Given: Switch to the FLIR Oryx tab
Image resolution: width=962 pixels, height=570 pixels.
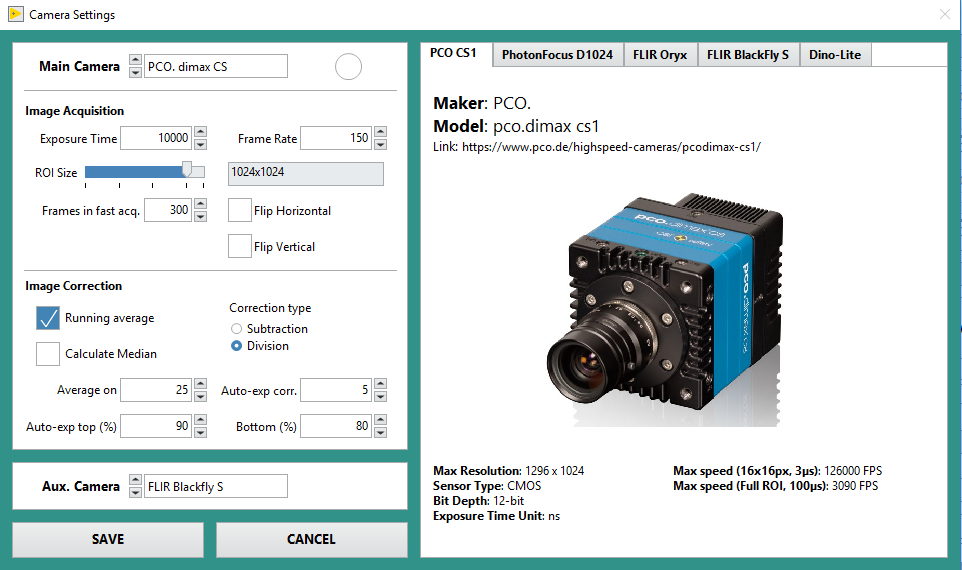Looking at the screenshot, I should (x=660, y=55).
